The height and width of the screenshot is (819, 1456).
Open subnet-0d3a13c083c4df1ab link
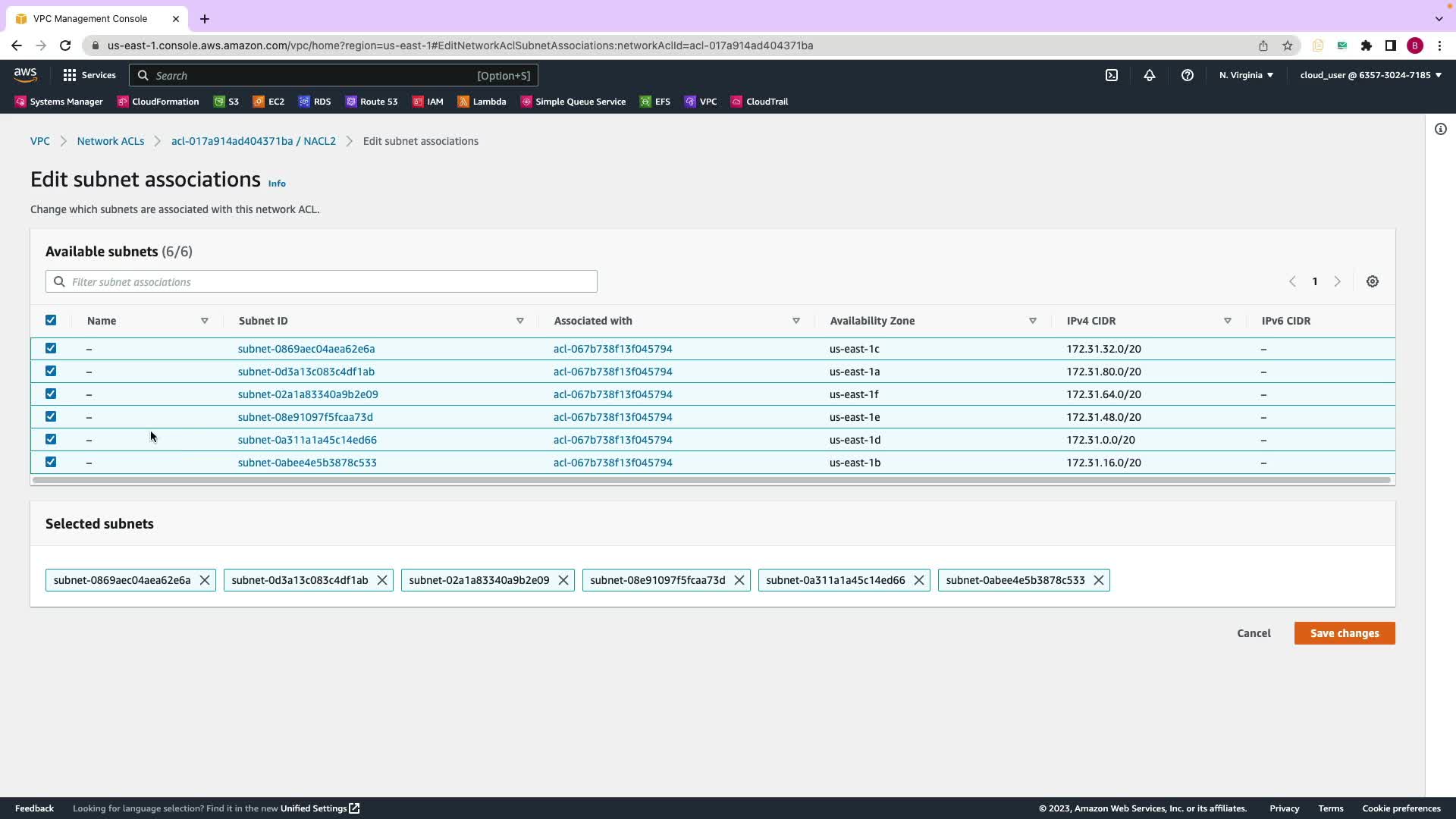(x=306, y=372)
